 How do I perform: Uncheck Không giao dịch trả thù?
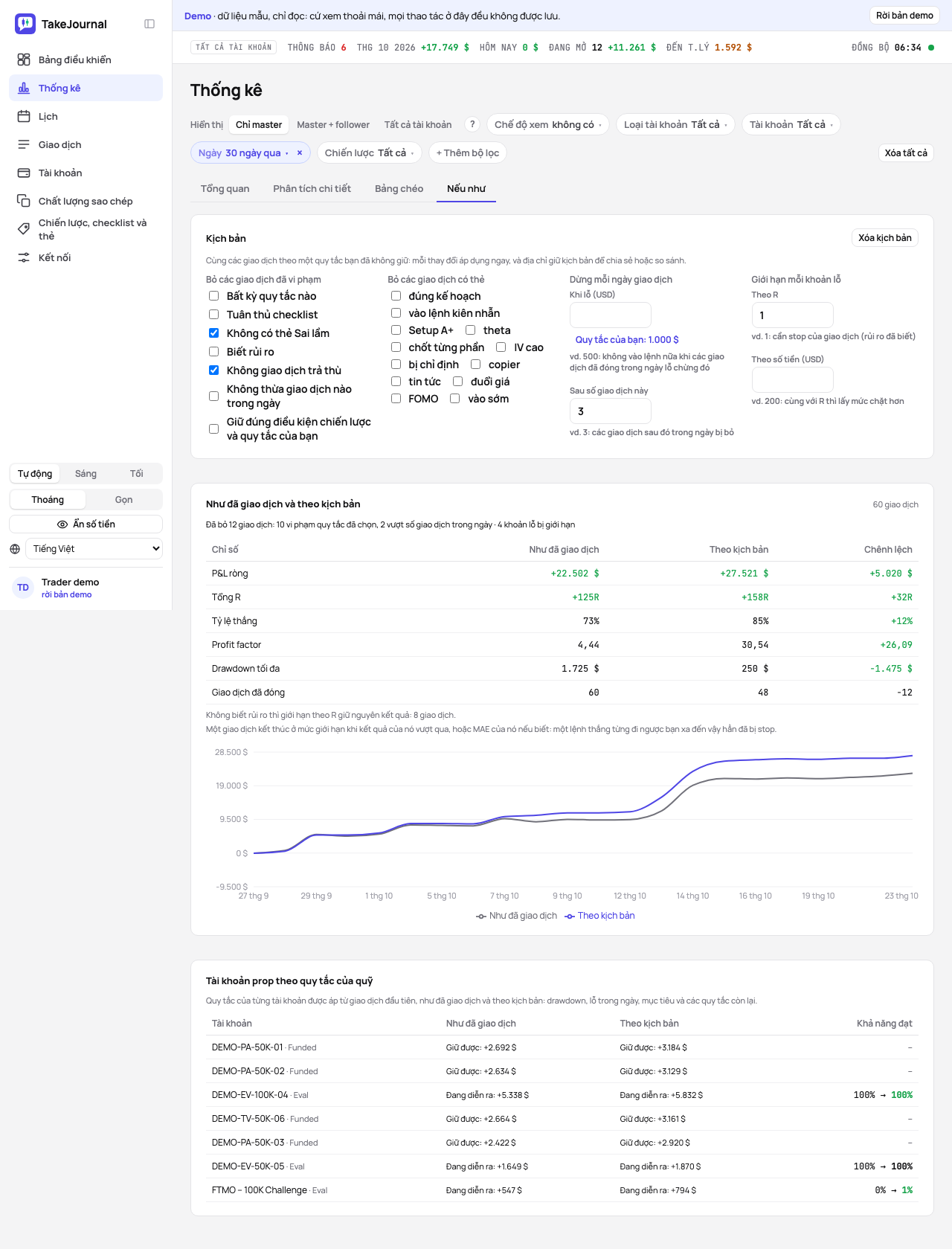213,370
